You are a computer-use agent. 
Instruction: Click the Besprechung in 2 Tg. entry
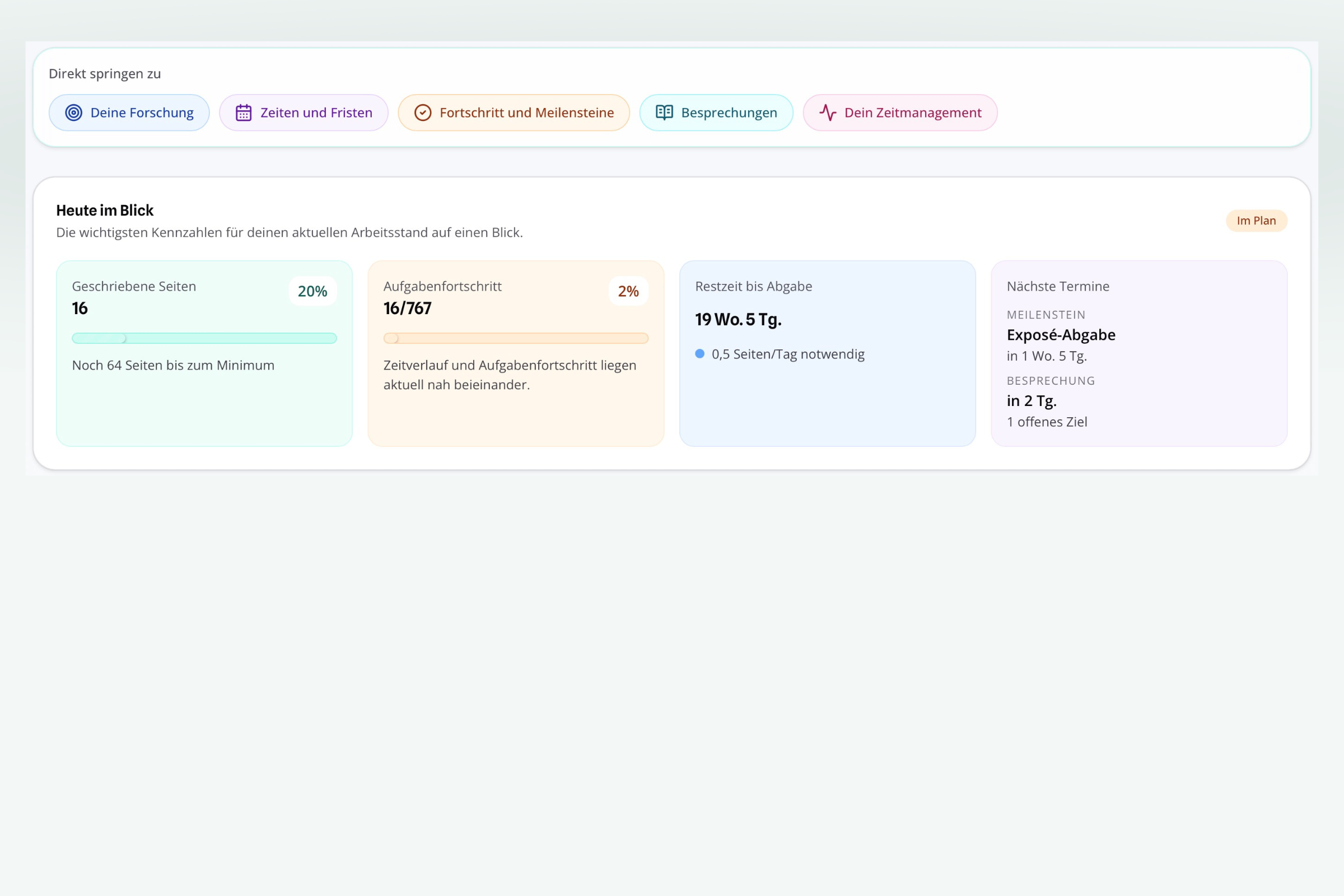coord(1032,401)
